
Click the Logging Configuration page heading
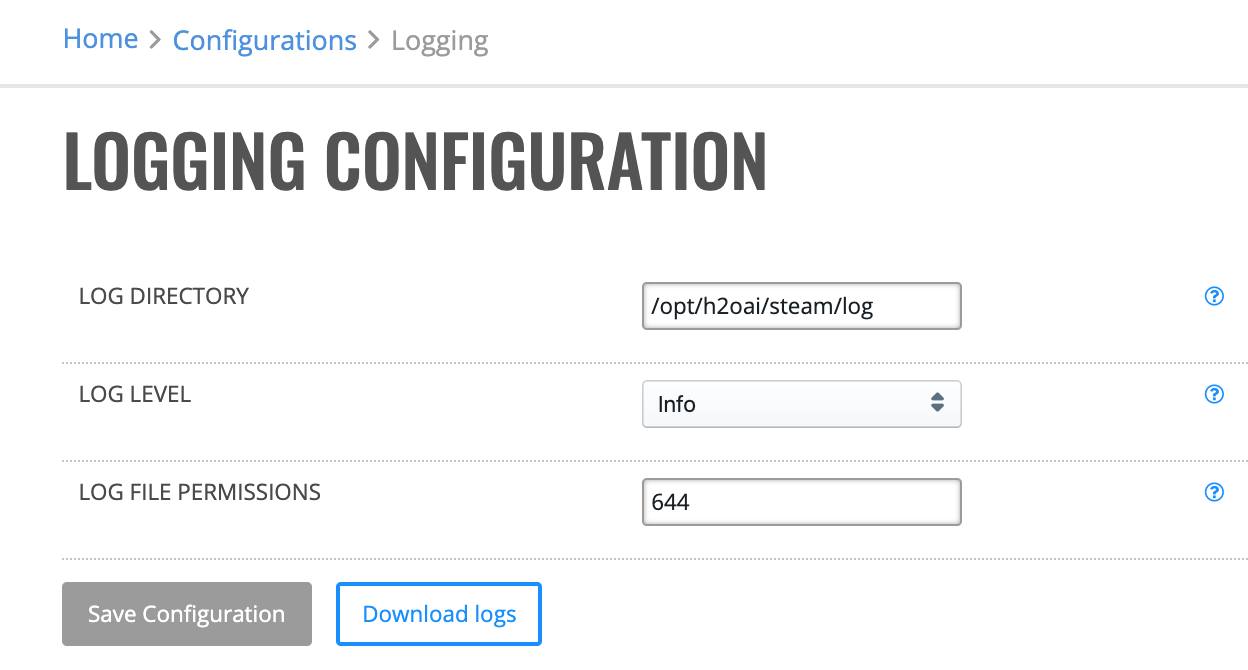(x=415, y=161)
